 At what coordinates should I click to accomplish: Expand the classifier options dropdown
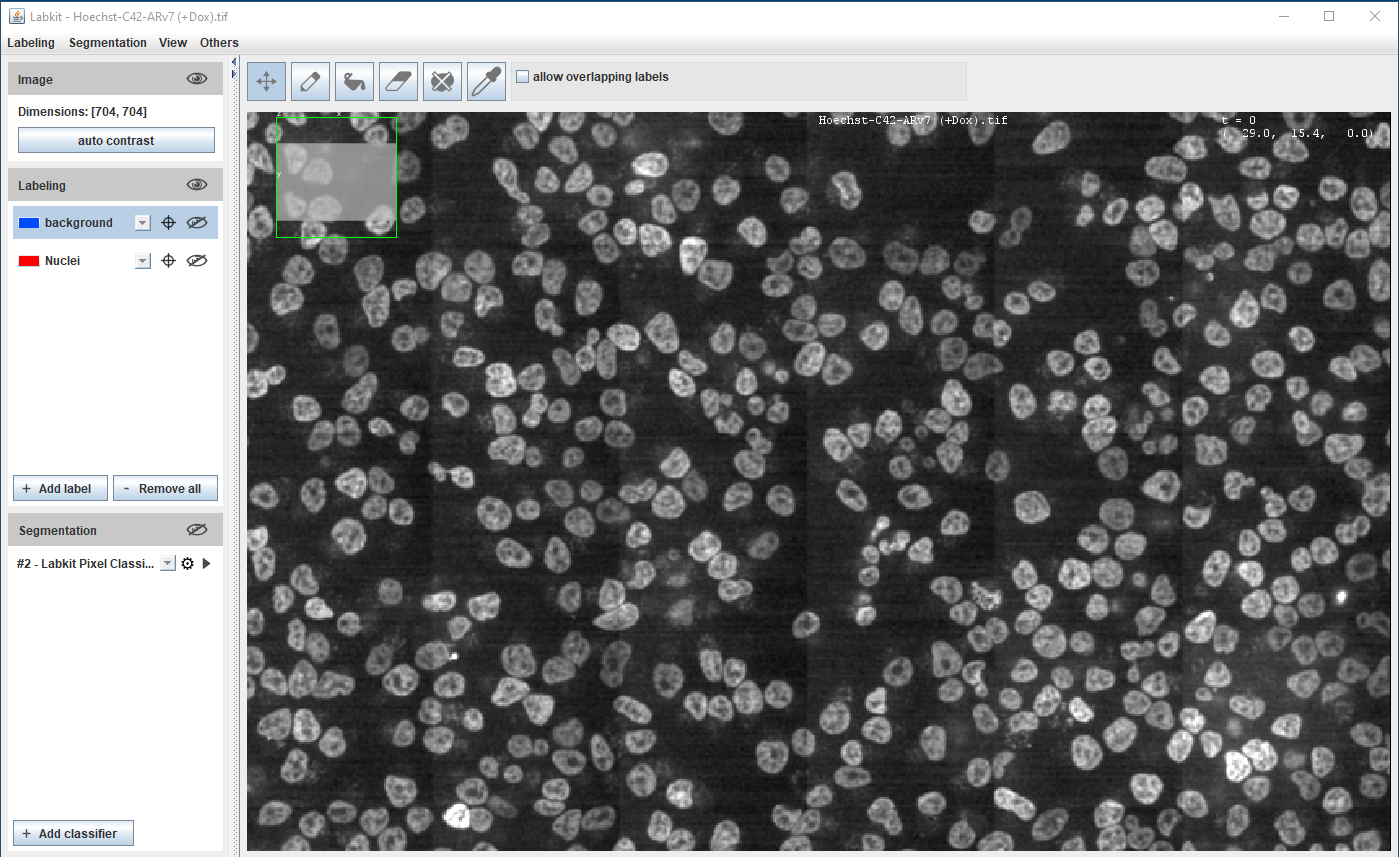[168, 564]
